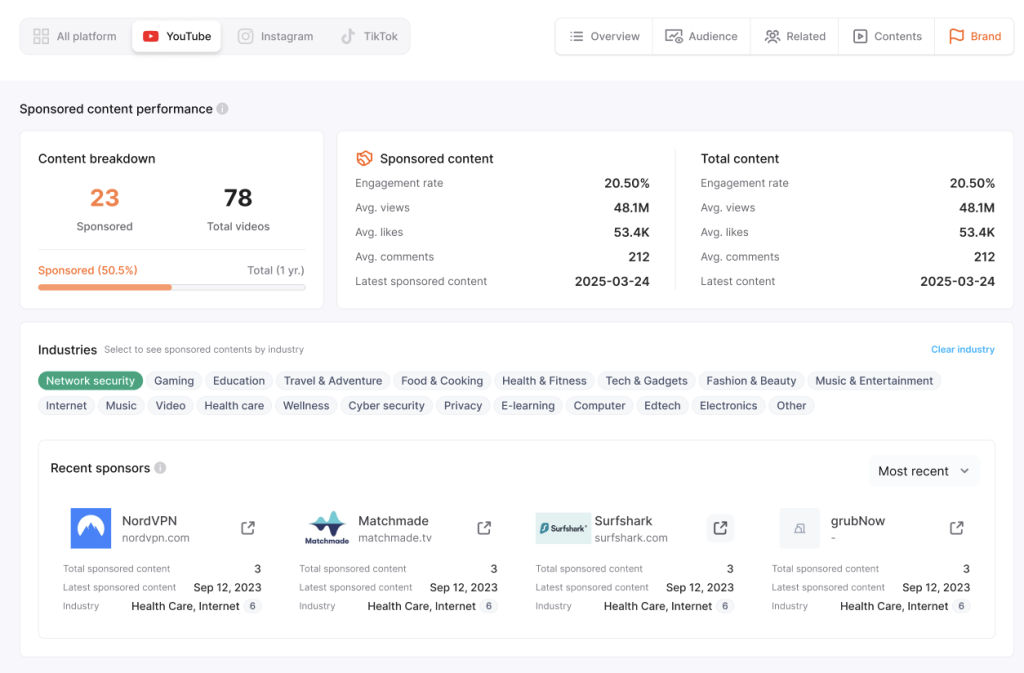Open Matchmade external link icon
The width and height of the screenshot is (1024, 673).
tap(484, 528)
